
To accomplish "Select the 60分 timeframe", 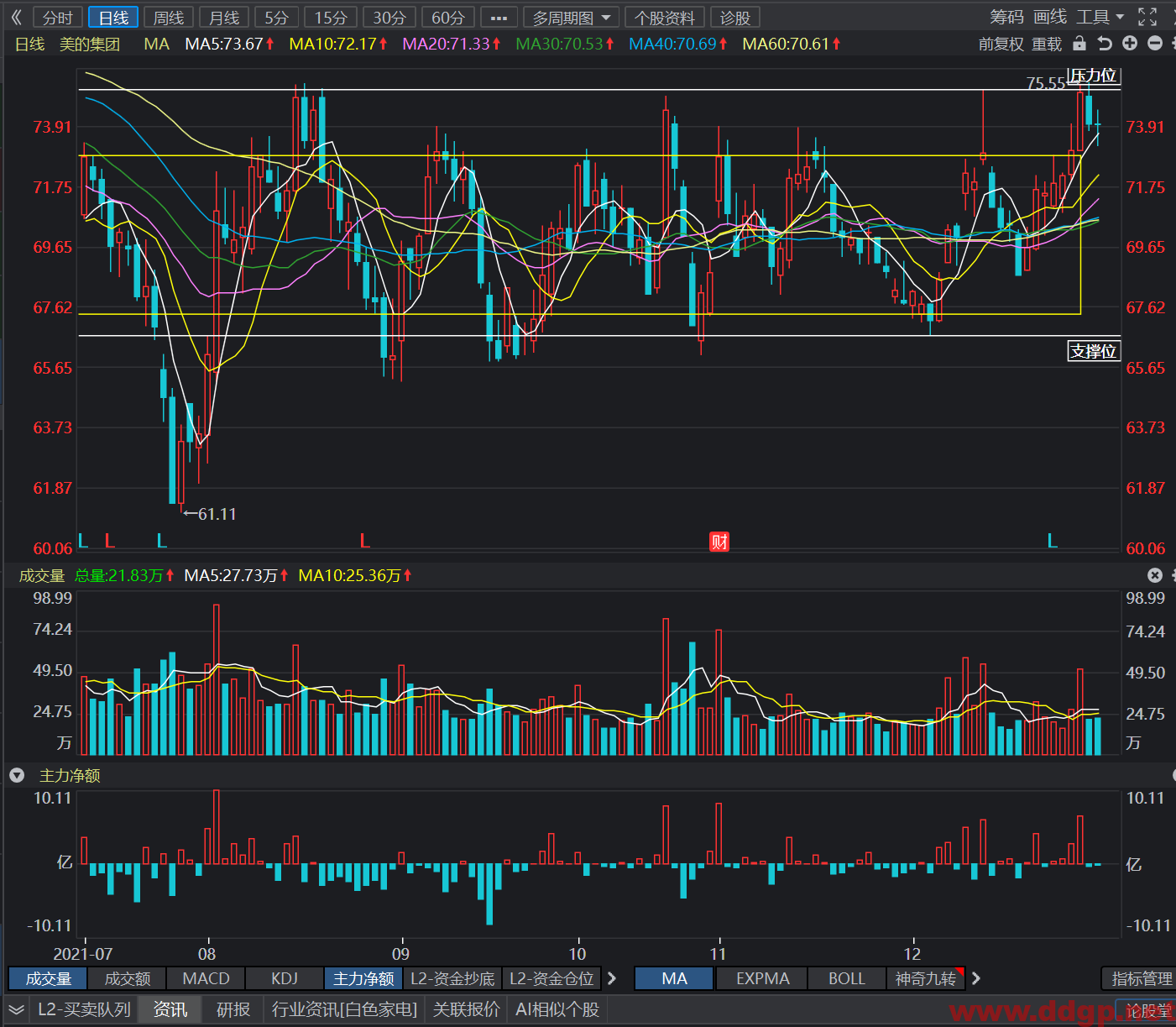I will coord(447,18).
